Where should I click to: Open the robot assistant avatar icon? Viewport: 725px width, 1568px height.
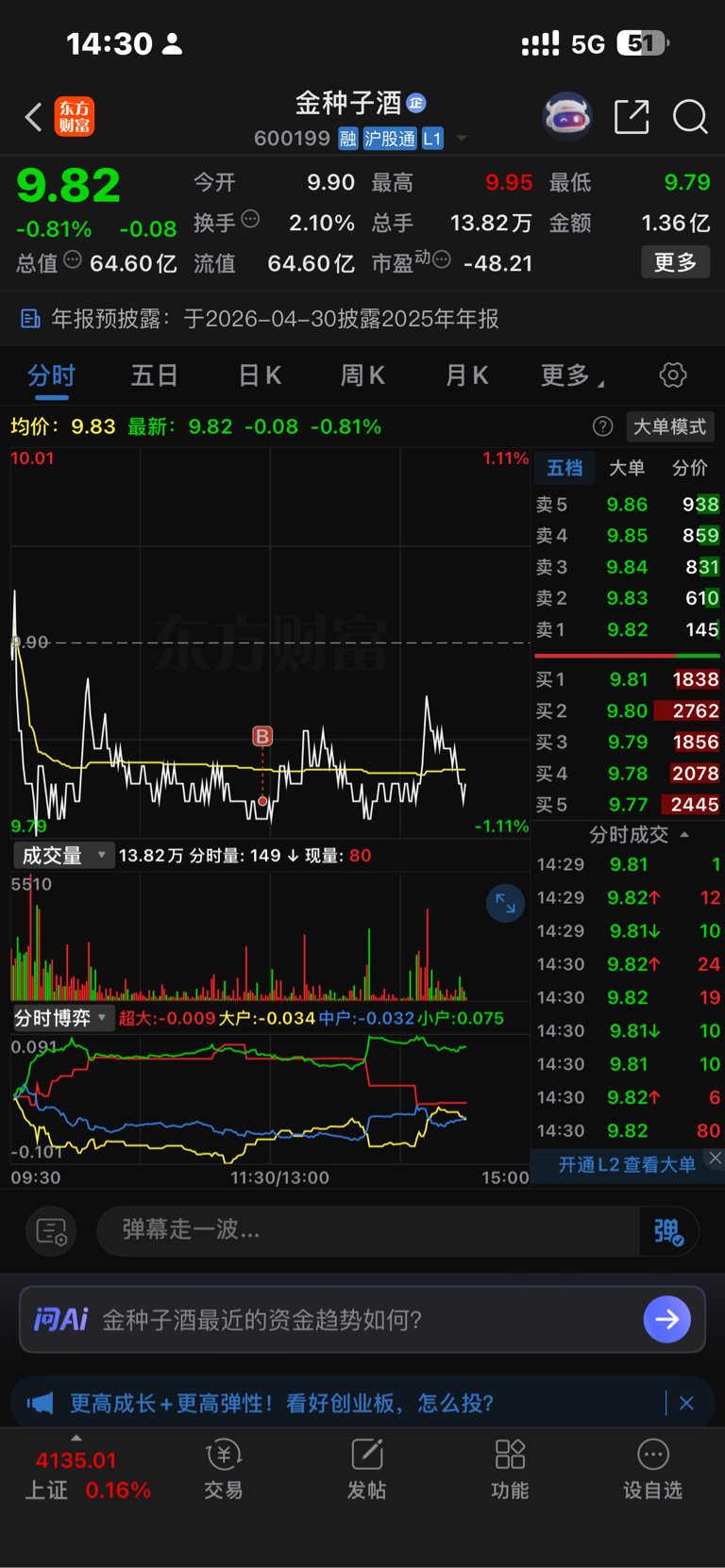coord(567,117)
